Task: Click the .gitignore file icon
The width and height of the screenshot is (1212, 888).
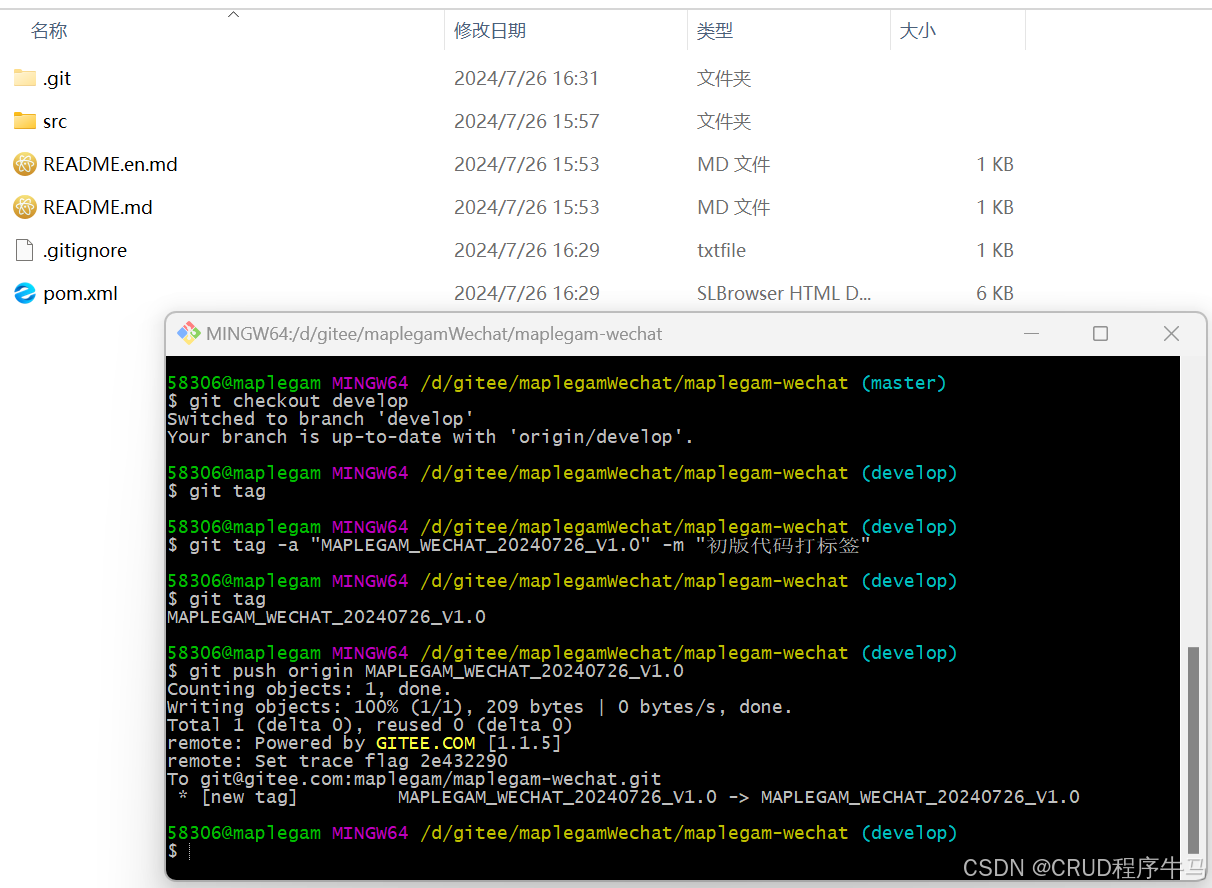Action: tap(25, 250)
